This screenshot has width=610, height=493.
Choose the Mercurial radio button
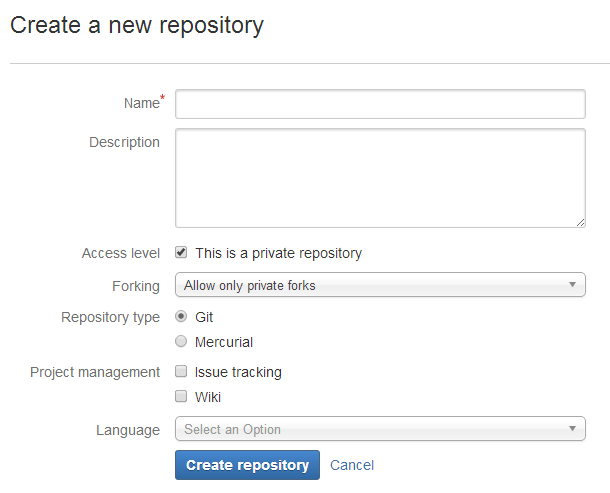point(181,342)
